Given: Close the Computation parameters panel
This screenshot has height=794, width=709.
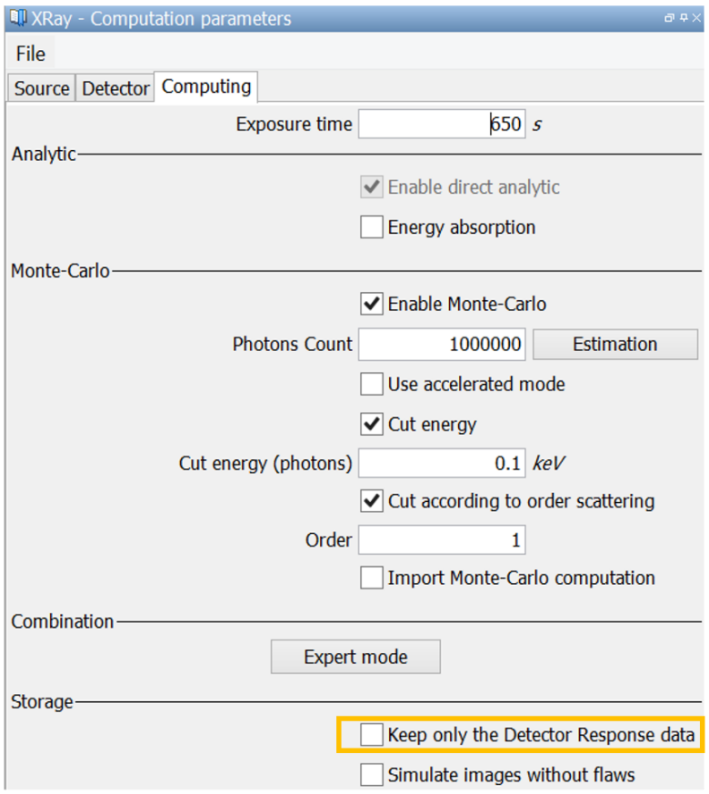Looking at the screenshot, I should tap(696, 18).
